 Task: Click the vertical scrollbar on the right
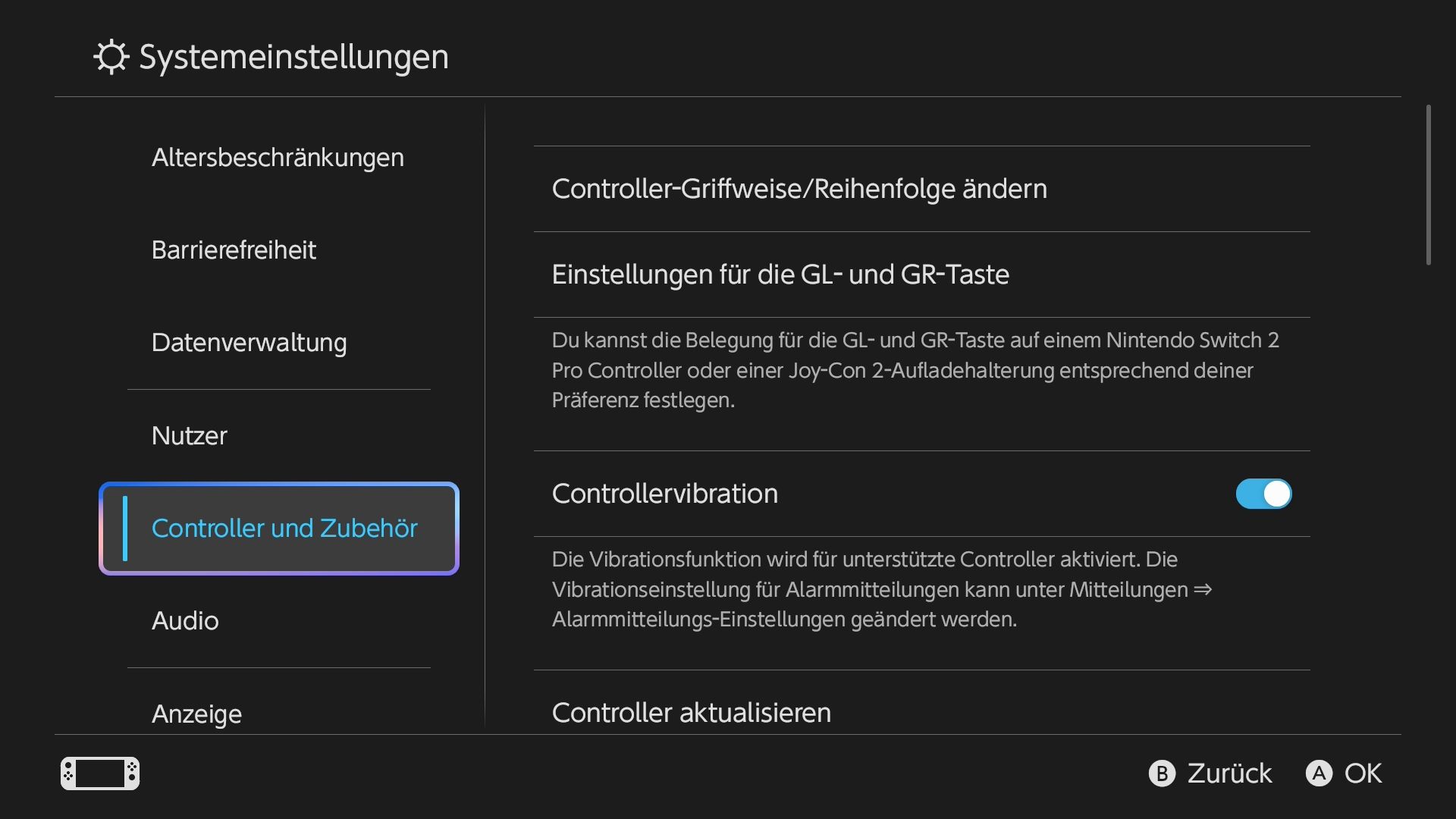[1429, 185]
